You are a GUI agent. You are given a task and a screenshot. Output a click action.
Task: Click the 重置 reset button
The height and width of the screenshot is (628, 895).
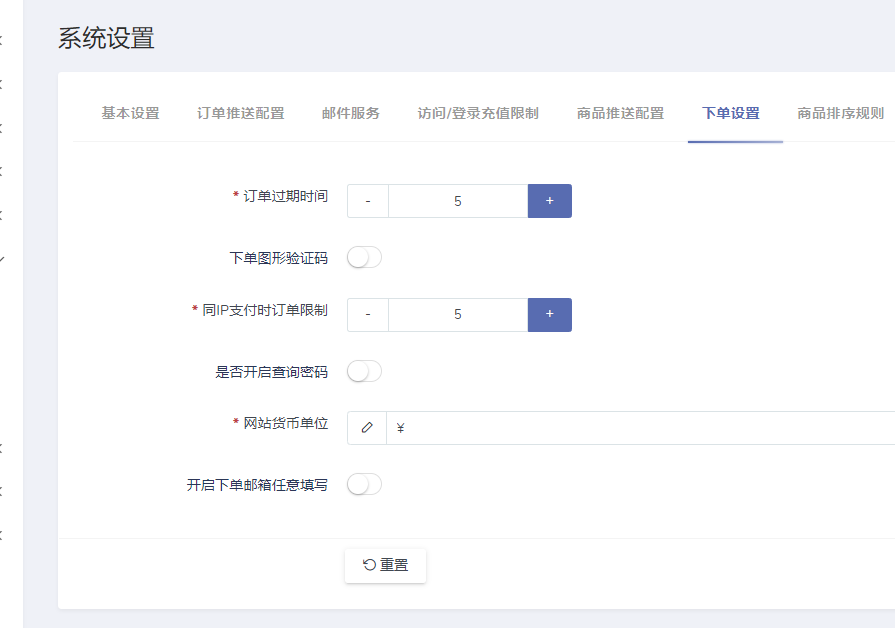coord(385,565)
